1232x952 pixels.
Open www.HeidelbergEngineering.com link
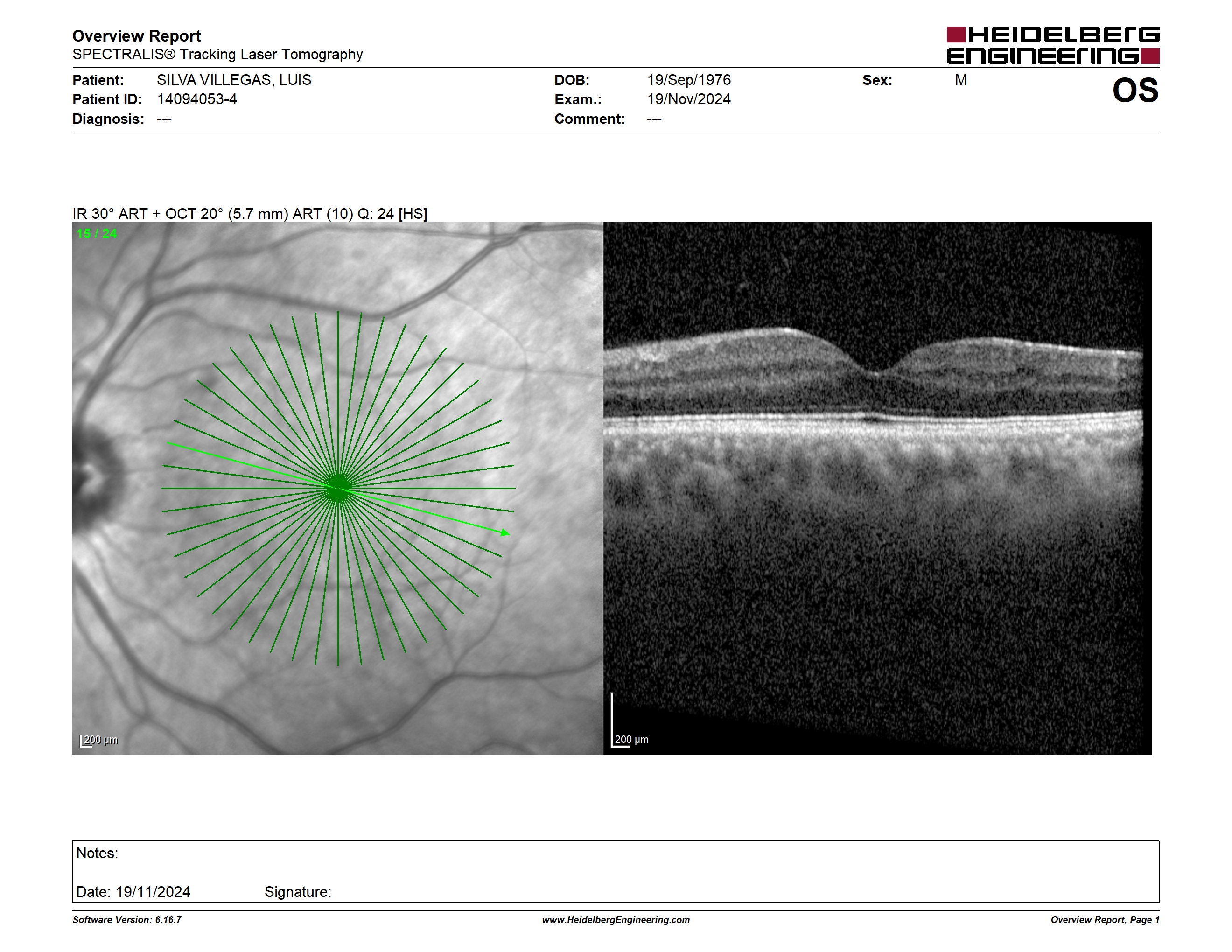(x=616, y=920)
